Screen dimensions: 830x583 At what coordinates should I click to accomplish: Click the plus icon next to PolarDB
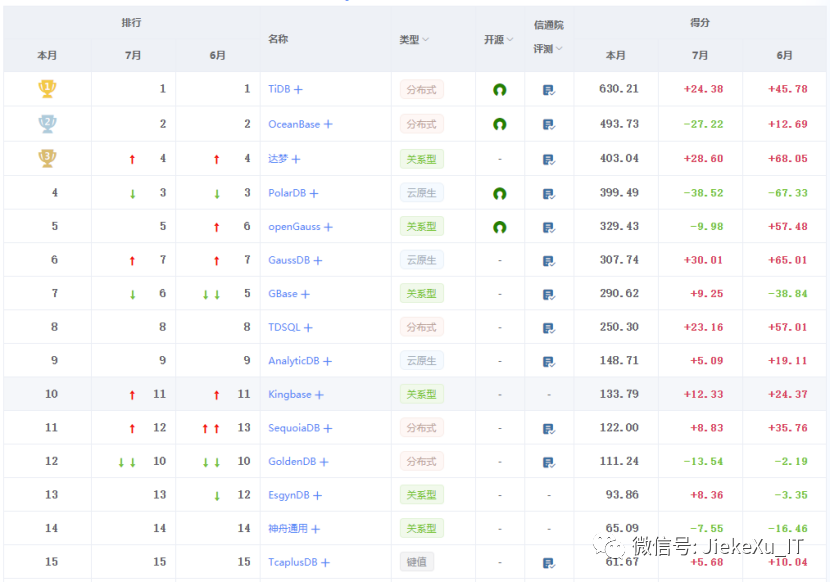314,193
